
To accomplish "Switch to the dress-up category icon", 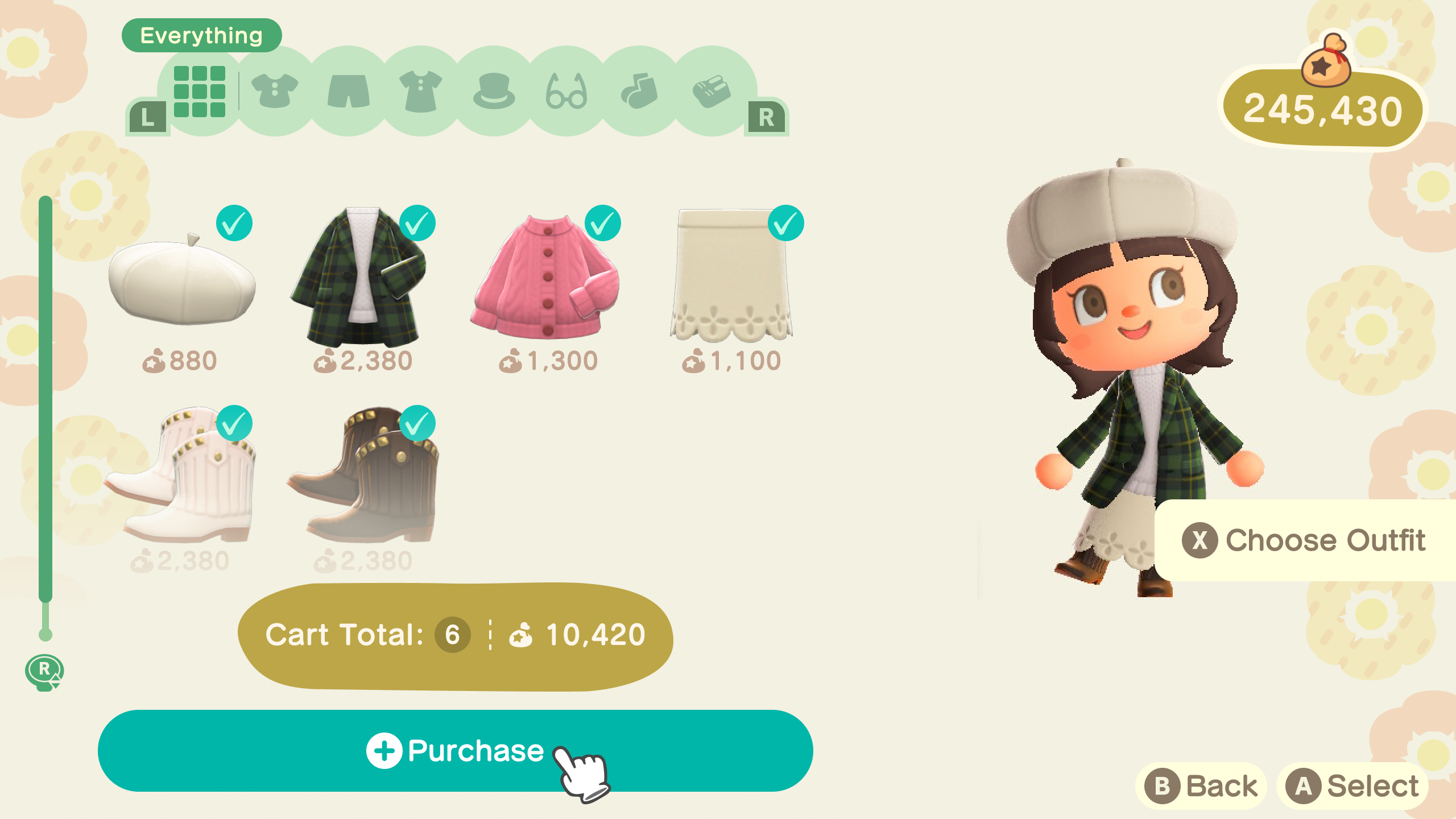I will (x=421, y=91).
